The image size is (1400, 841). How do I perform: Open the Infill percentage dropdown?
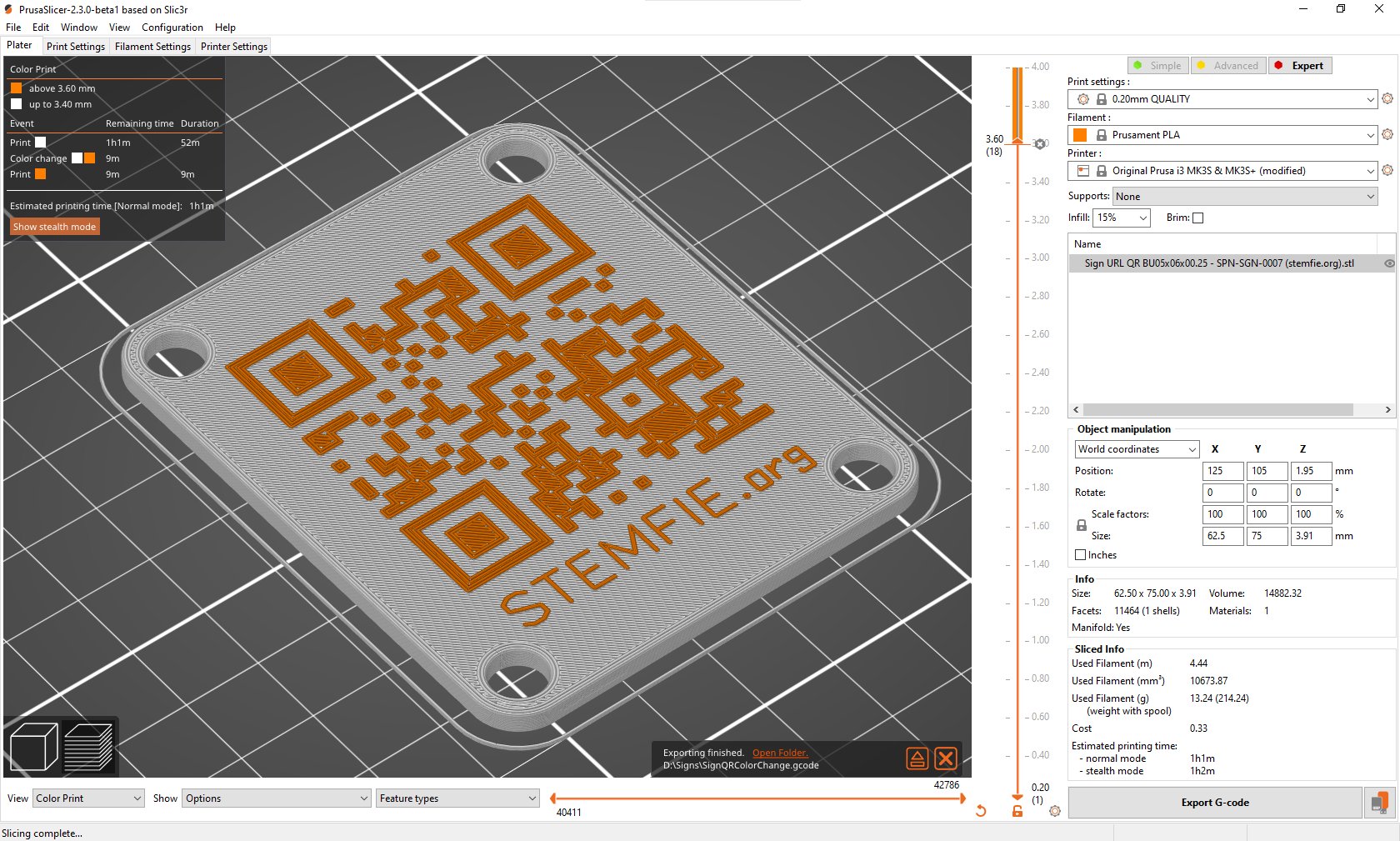(1122, 218)
